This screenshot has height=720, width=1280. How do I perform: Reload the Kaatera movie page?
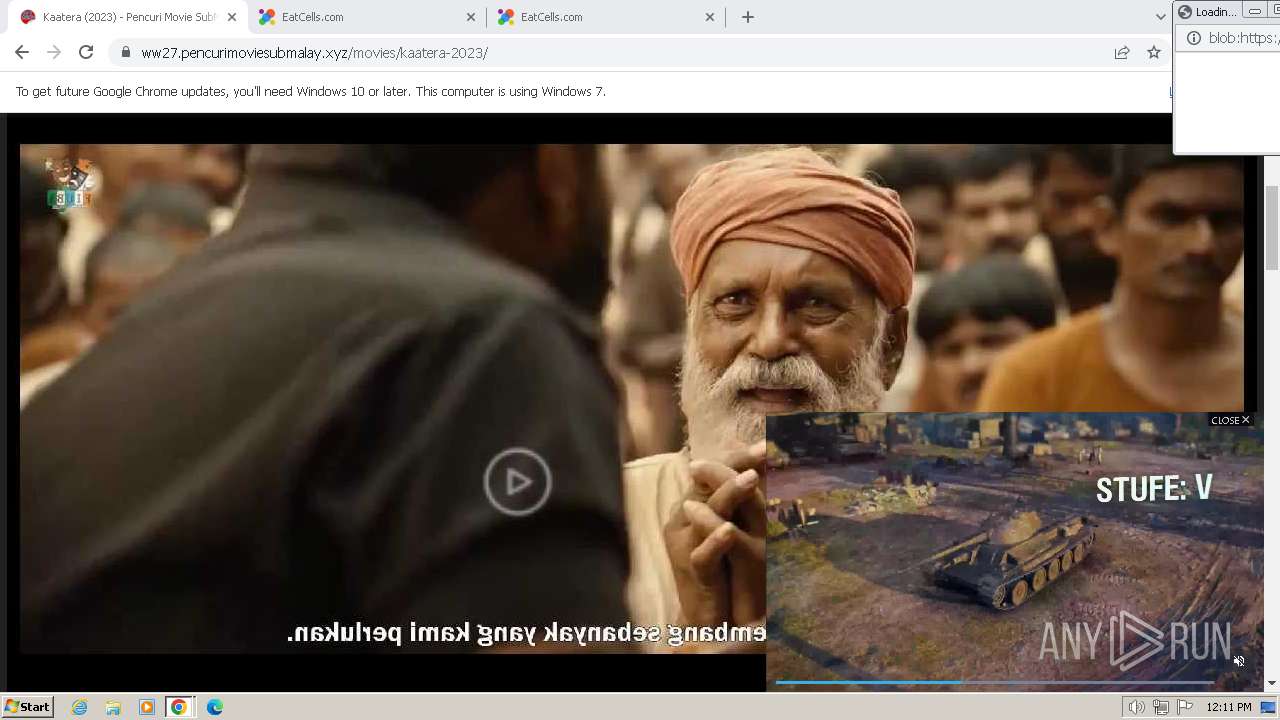point(86,52)
